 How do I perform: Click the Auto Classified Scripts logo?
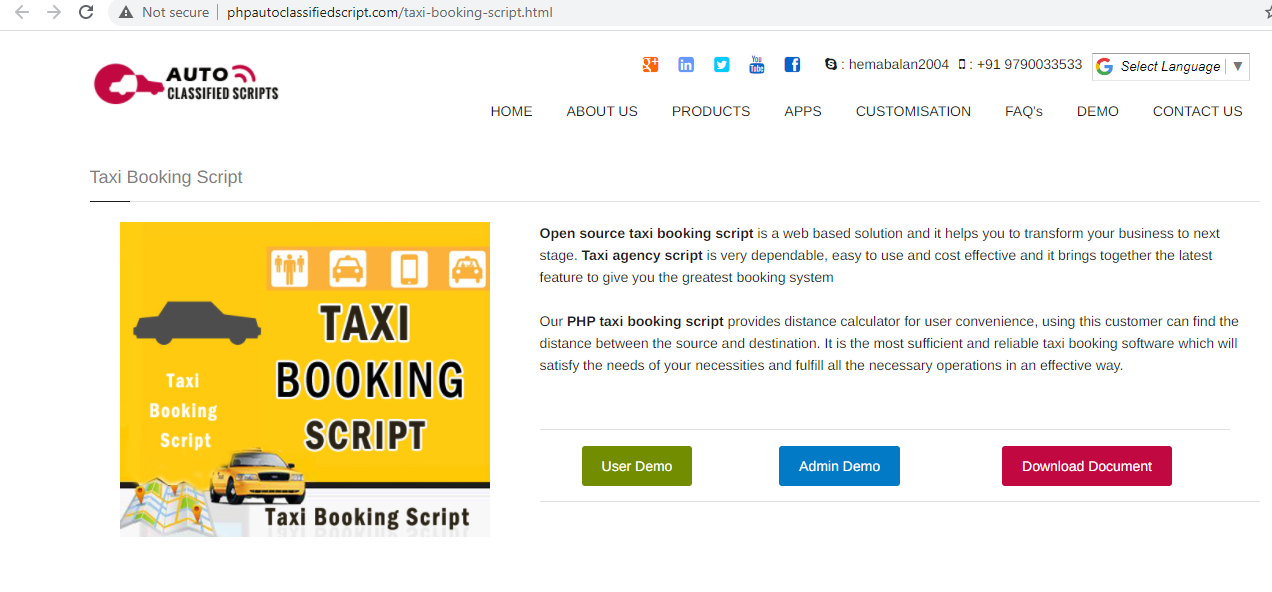[185, 81]
